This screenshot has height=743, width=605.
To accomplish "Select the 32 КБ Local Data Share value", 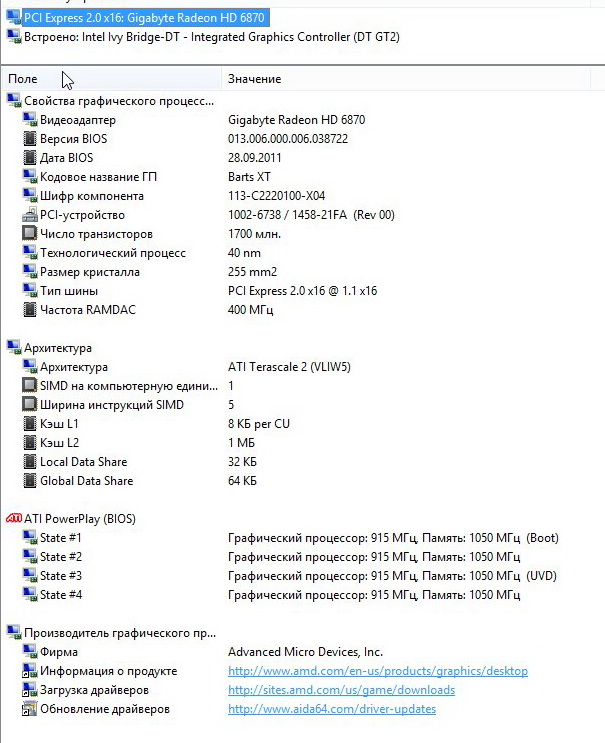I will (243, 462).
